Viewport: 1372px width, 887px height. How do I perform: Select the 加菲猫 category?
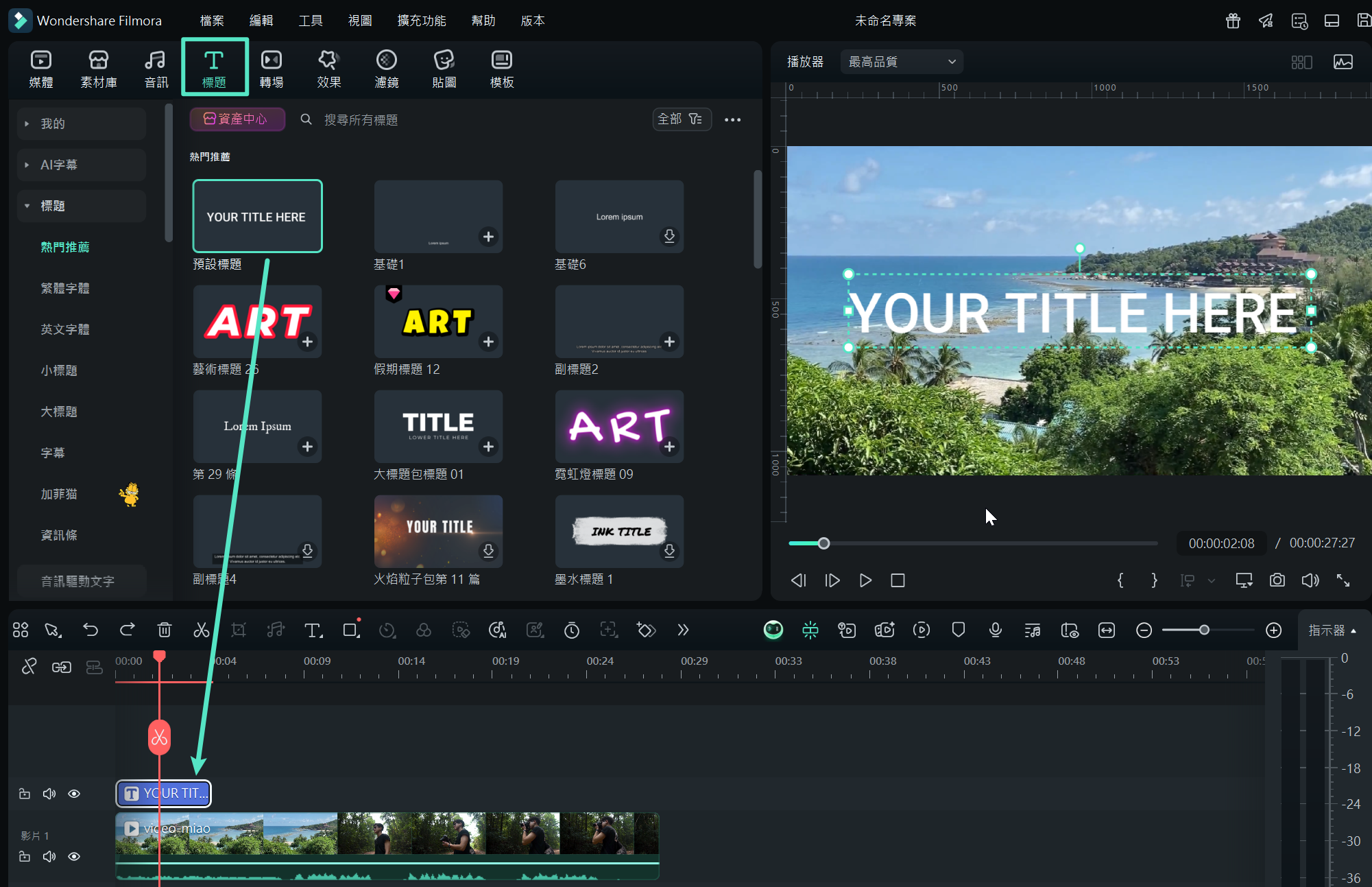click(59, 494)
